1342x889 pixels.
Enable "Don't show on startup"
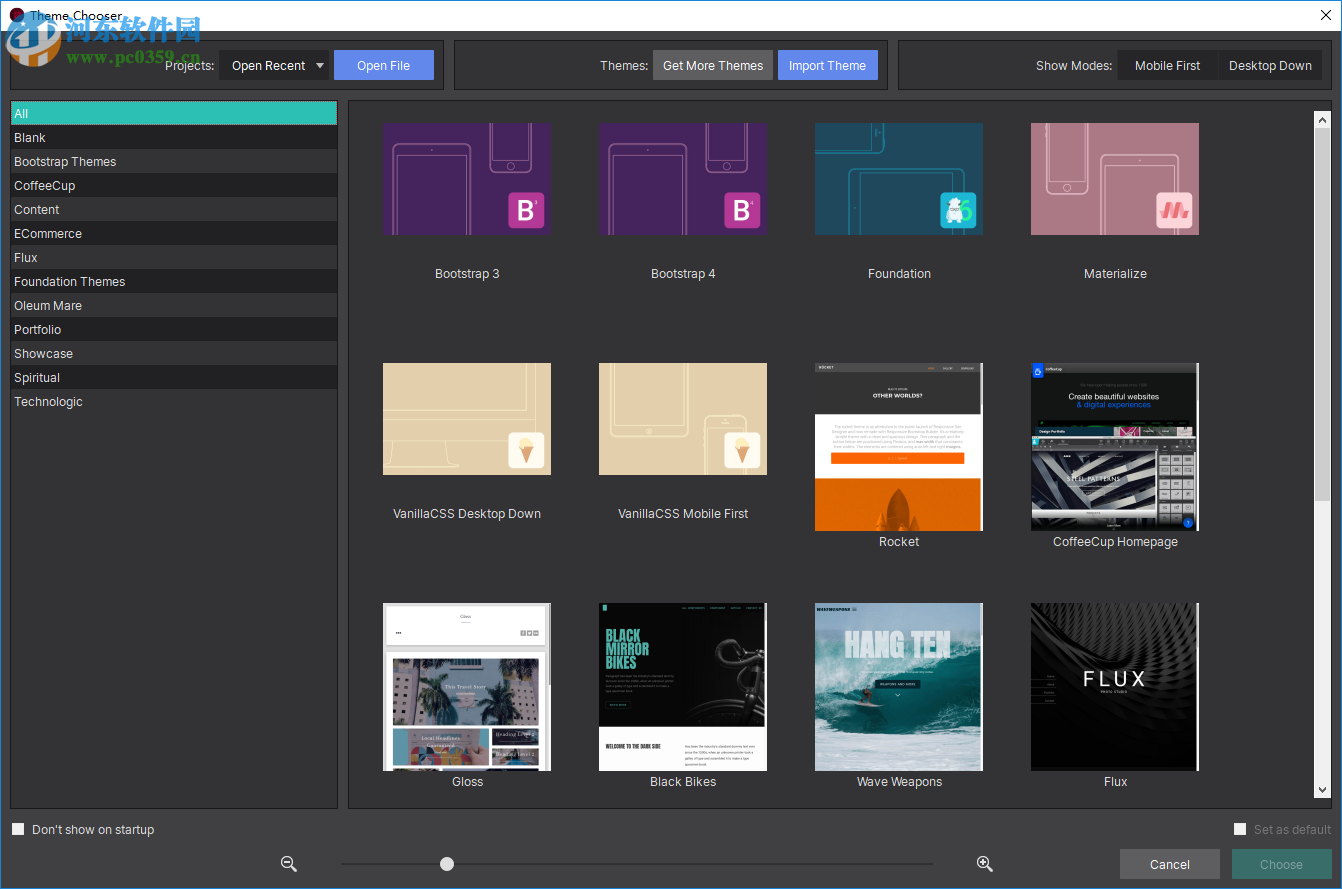[17, 829]
